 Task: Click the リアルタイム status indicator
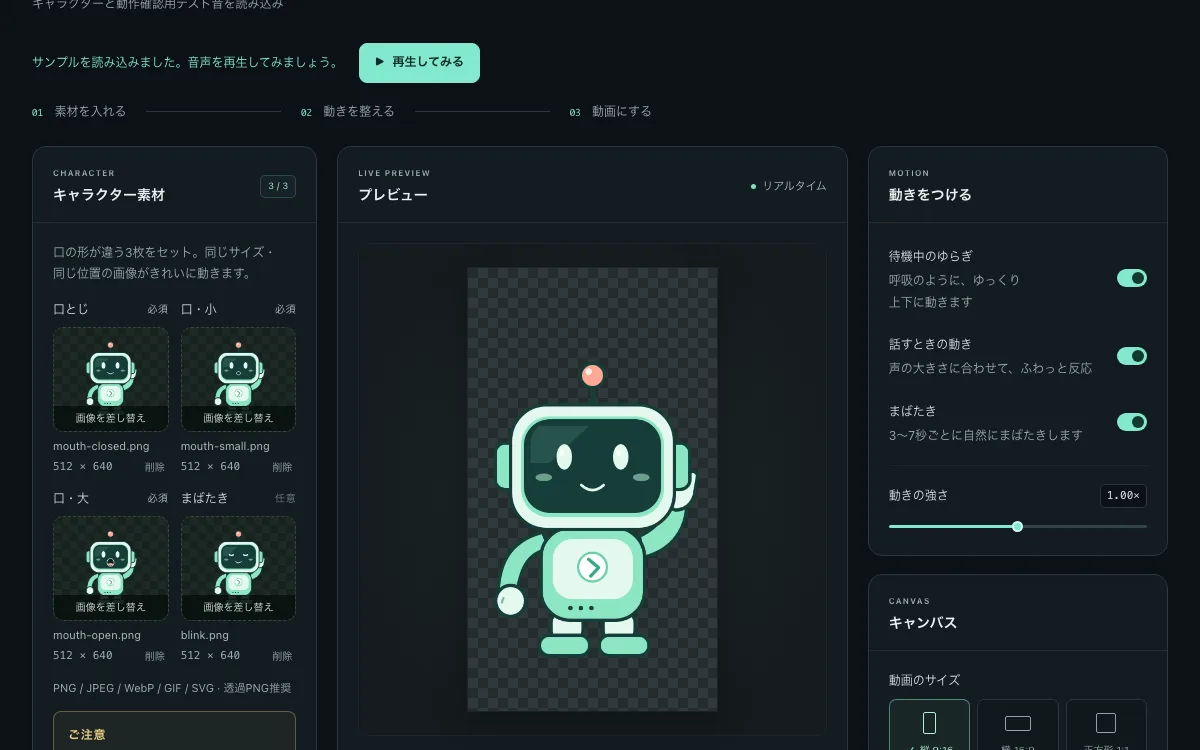click(789, 186)
